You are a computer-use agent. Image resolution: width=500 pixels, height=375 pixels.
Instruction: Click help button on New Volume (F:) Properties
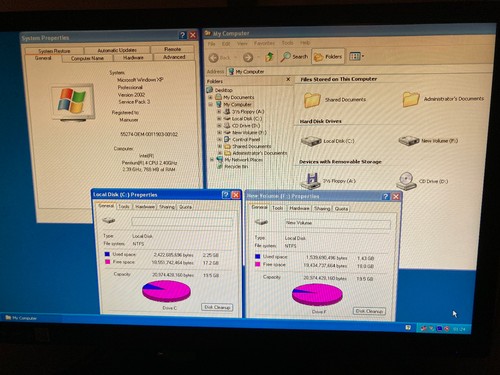386,197
